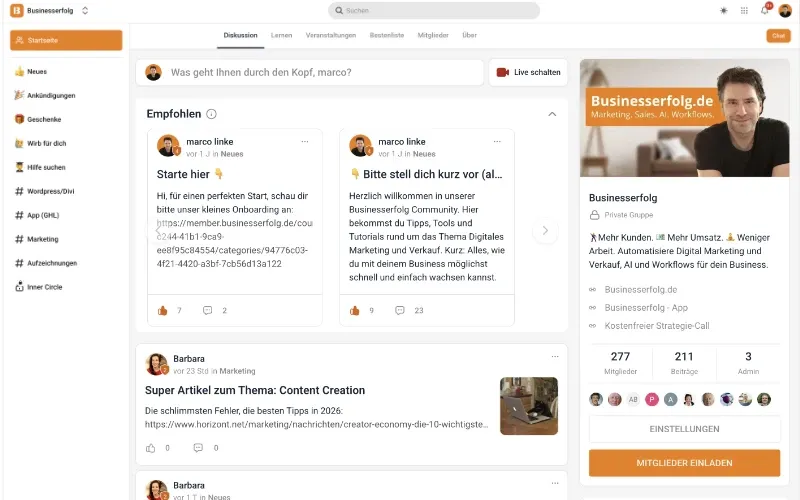Screen dimensions: 800x500
Task: Click the Mitglieder einladen button
Action: click(x=684, y=463)
